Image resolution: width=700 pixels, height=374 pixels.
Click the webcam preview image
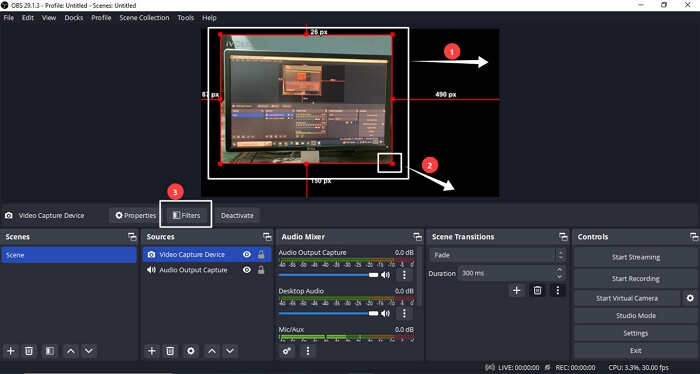click(x=307, y=99)
